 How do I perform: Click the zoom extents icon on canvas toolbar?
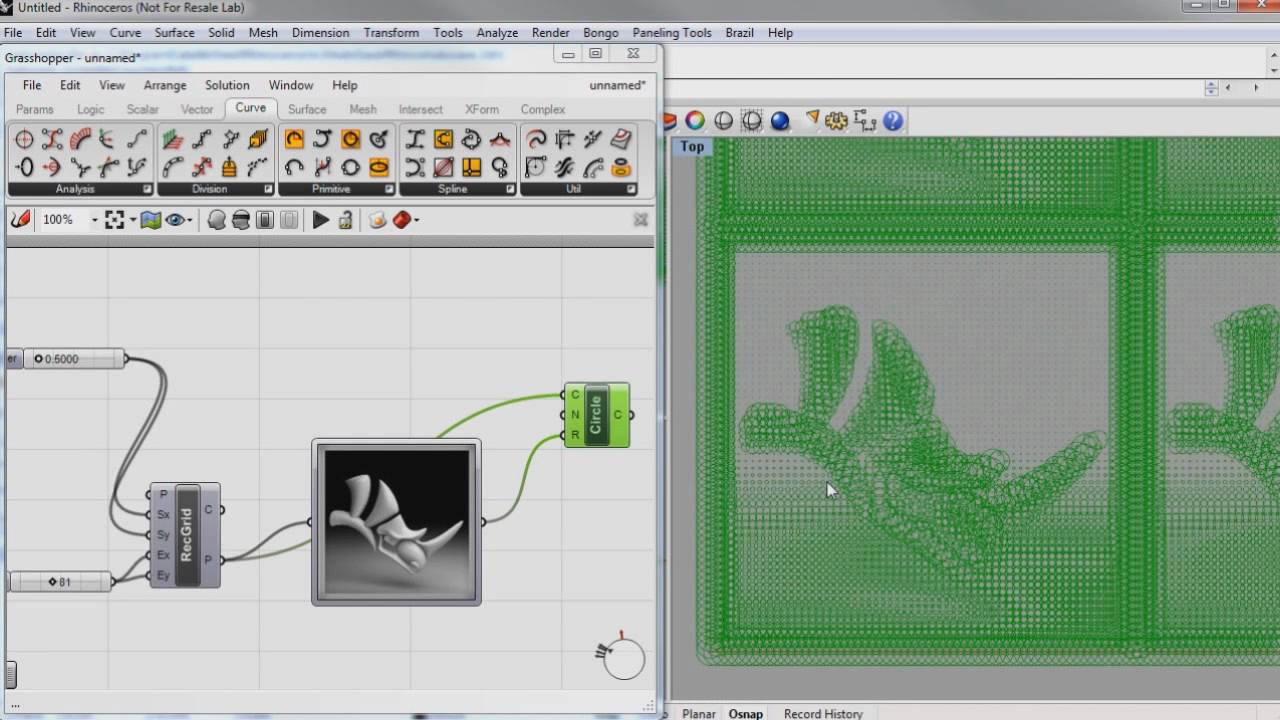[x=114, y=219]
